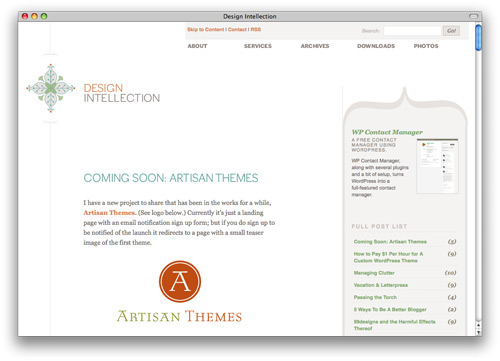Click the Artisan Themes wordmark image

tap(179, 316)
